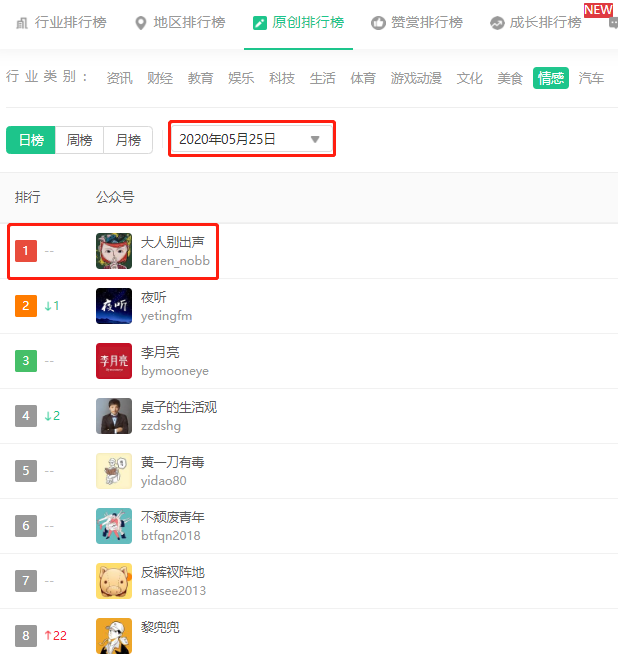The width and height of the screenshot is (618, 662).
Task: Open 桌子的生活观 account name link
Action: click(x=179, y=407)
